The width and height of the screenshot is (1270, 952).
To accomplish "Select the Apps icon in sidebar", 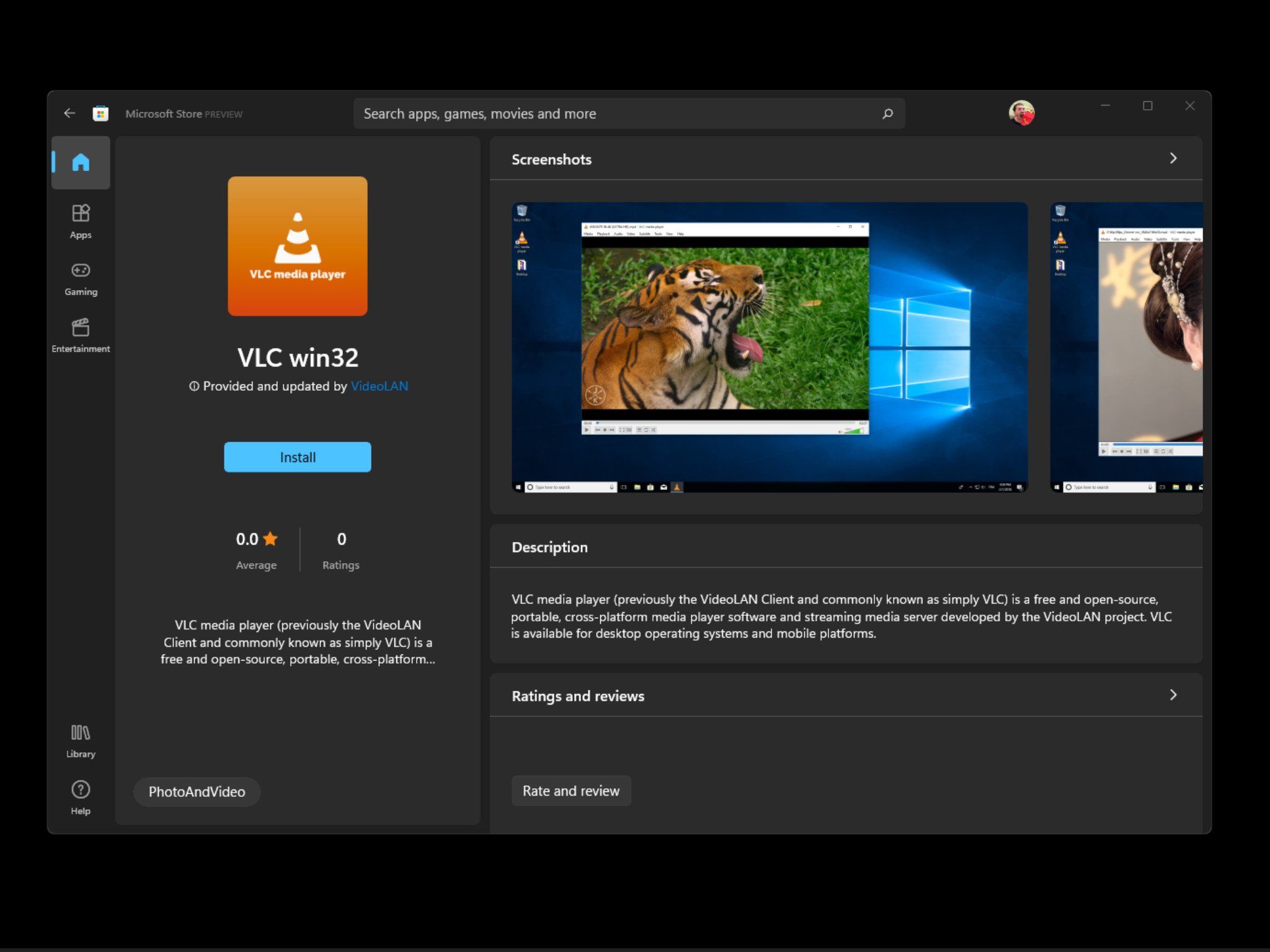I will click(x=81, y=220).
